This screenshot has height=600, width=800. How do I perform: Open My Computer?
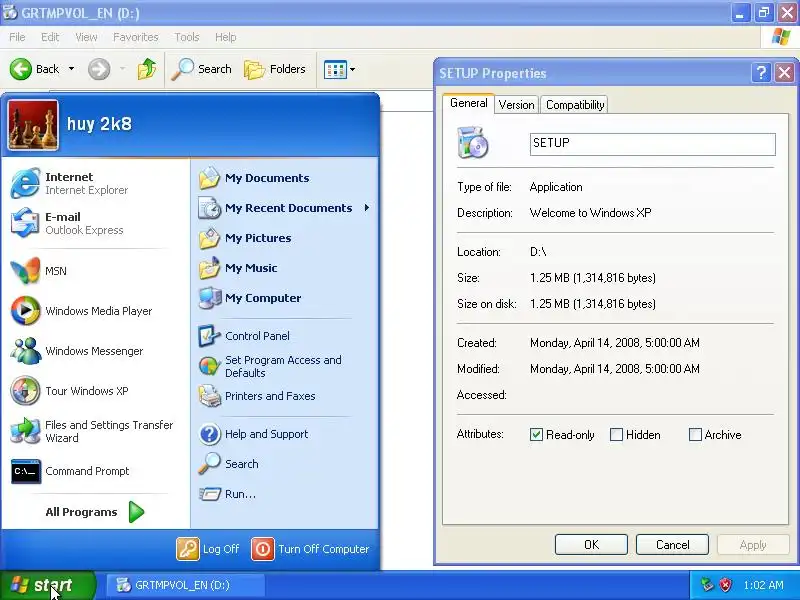click(x=249, y=298)
